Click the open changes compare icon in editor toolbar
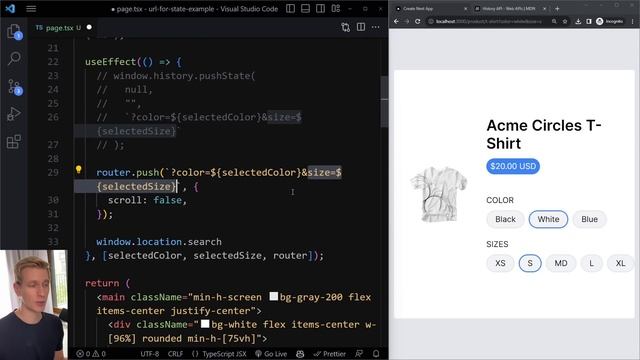 click(346, 27)
